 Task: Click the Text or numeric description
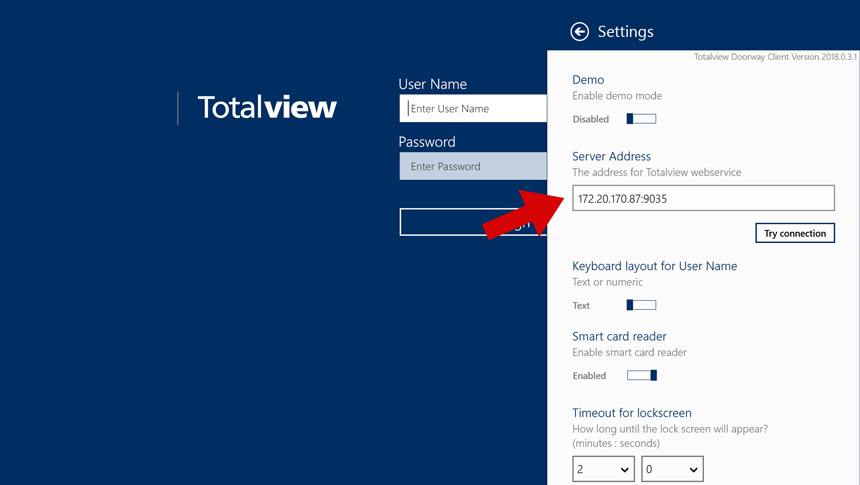(x=607, y=282)
